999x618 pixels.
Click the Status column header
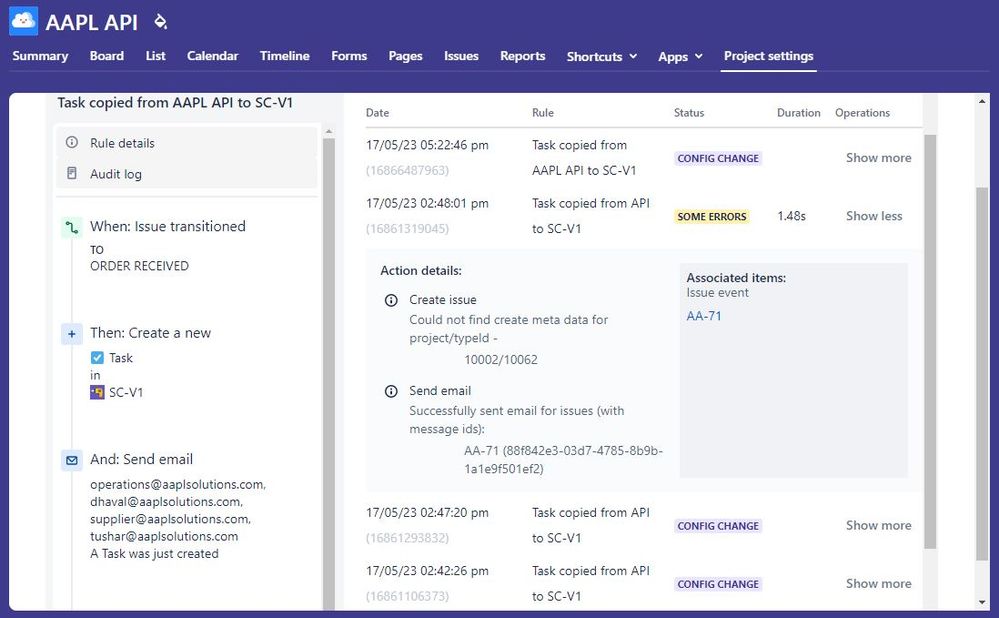coord(689,113)
